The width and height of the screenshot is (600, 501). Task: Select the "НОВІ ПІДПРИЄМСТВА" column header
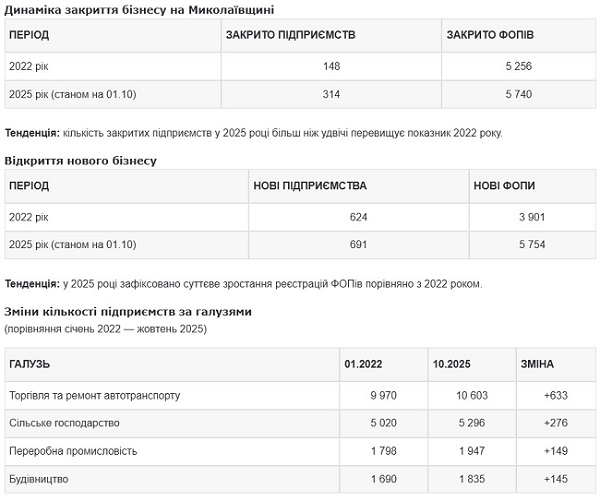tap(310, 186)
